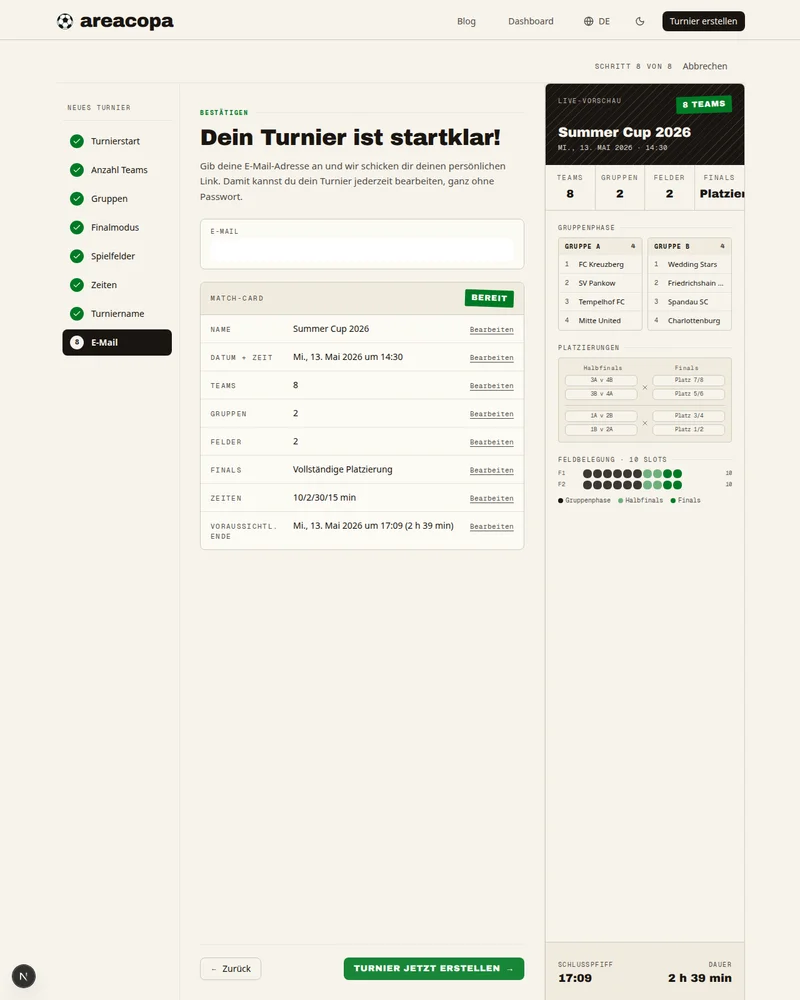Click the Gruppe B header
This screenshot has width=800, height=1000.
click(x=689, y=246)
